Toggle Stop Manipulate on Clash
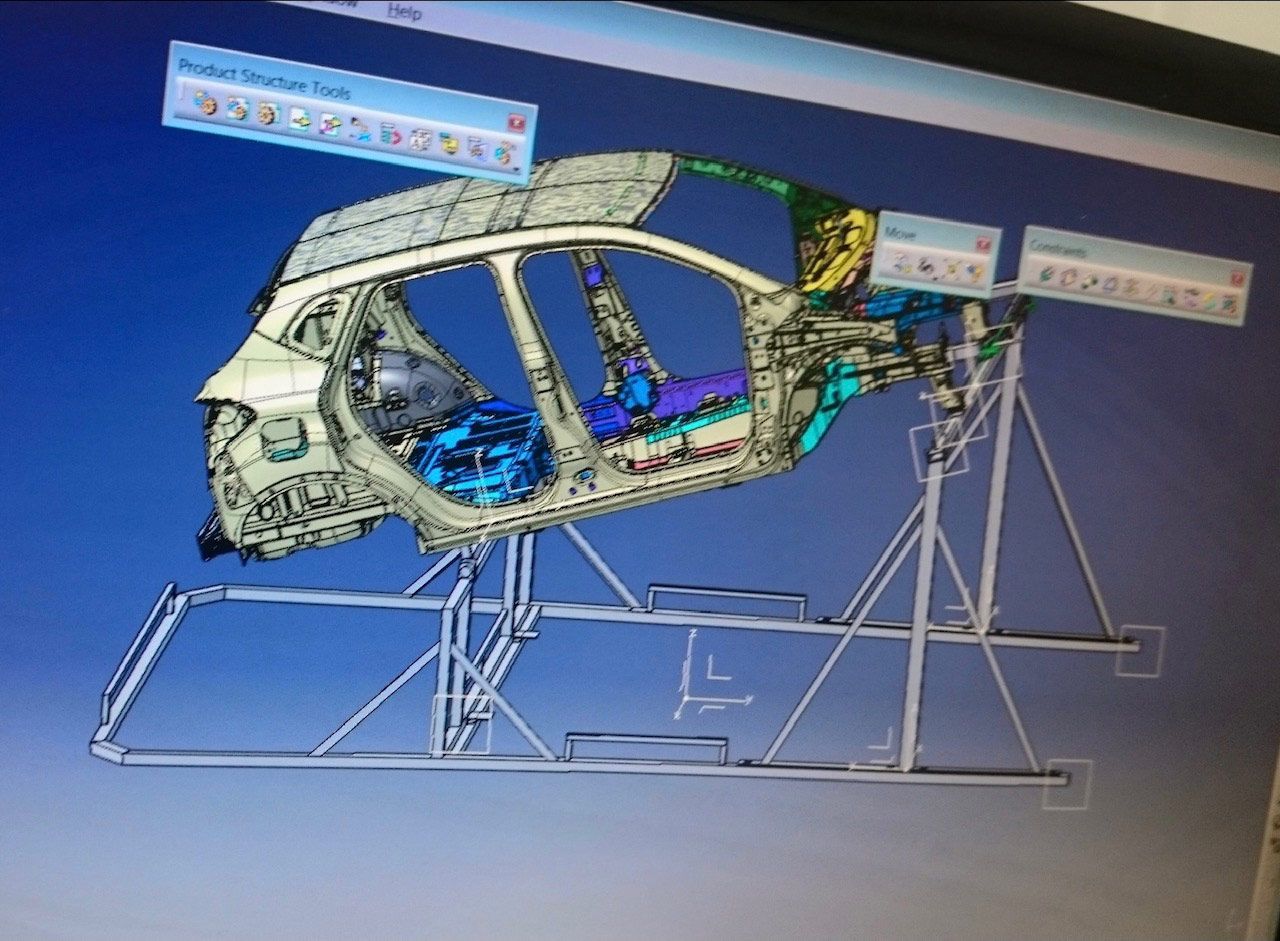Image resolution: width=1280 pixels, height=941 pixels. coord(974,273)
